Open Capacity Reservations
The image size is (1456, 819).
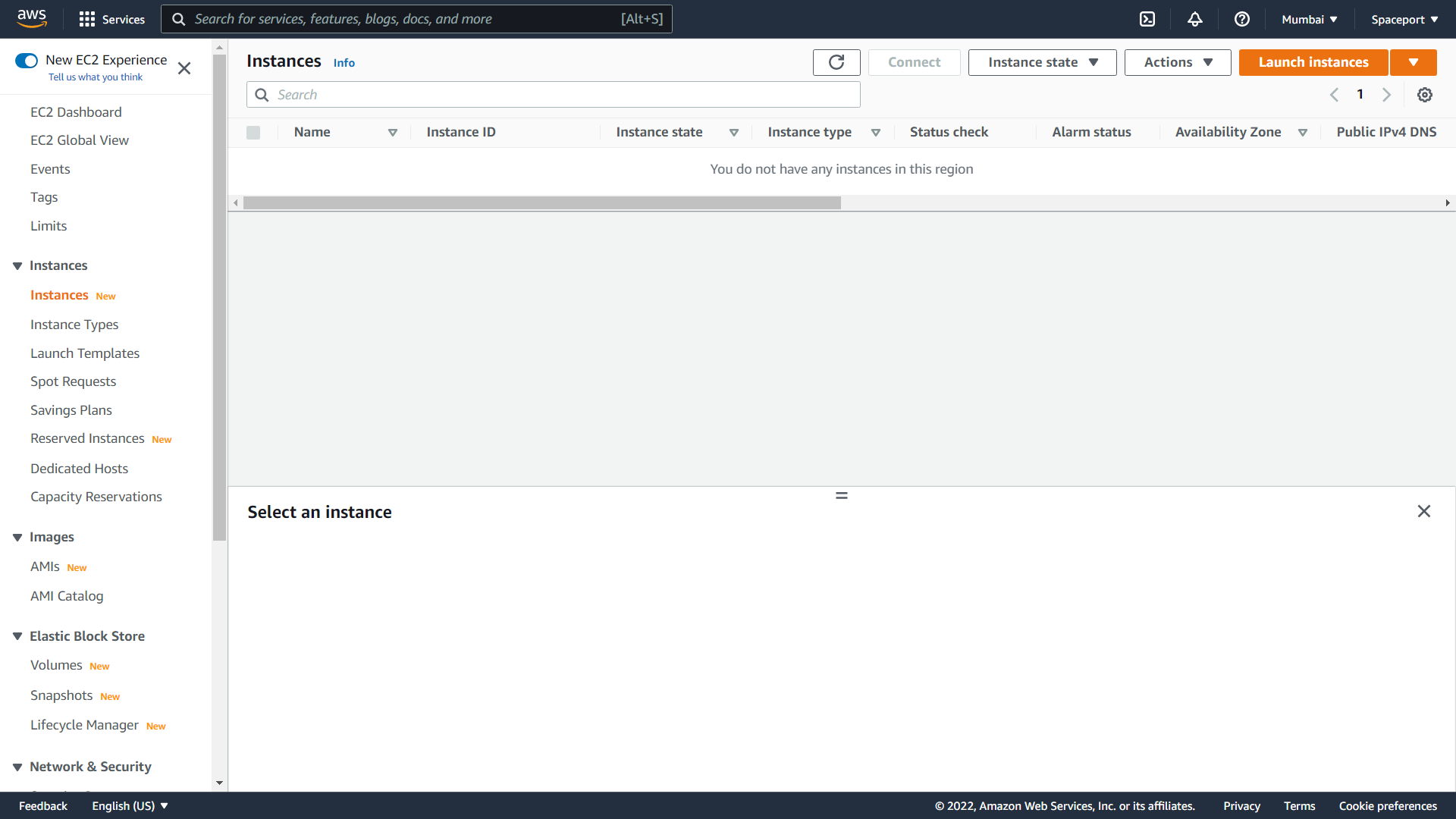tap(96, 497)
